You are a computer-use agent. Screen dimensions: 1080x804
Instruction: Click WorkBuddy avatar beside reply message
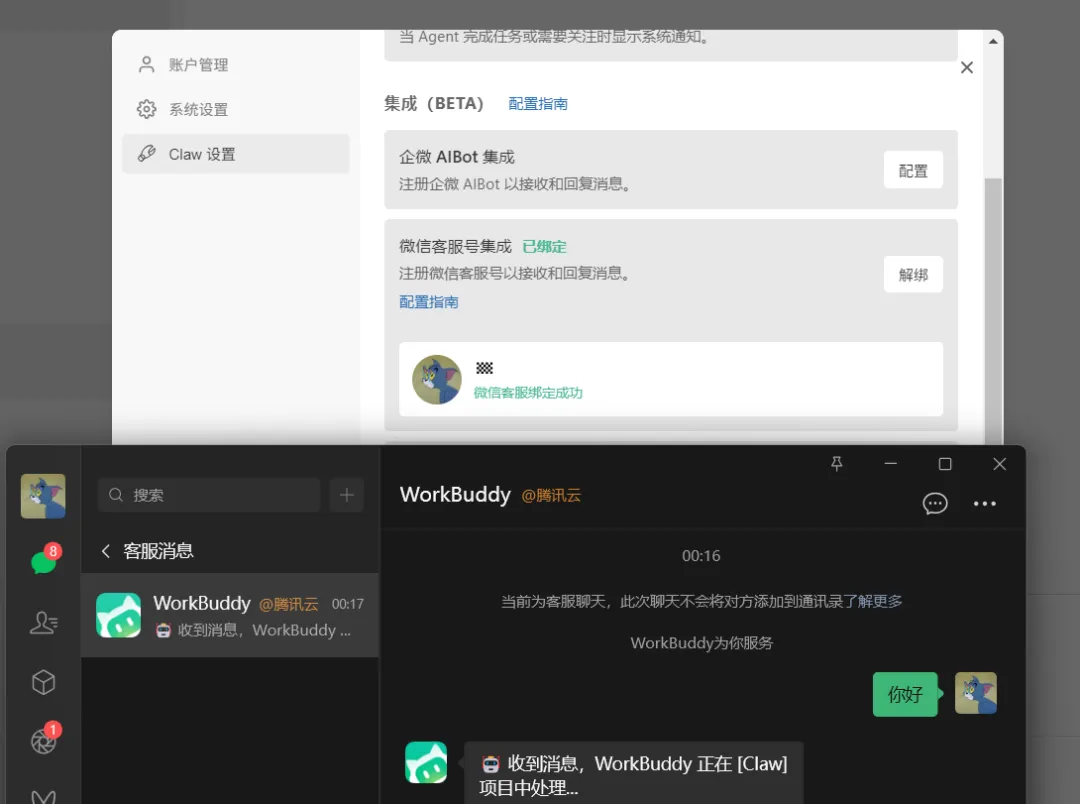click(426, 762)
